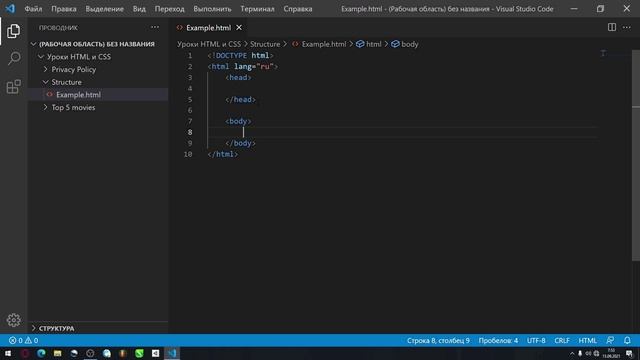Change language mode via HTML status item
The width and height of the screenshot is (640, 360).
587,340
